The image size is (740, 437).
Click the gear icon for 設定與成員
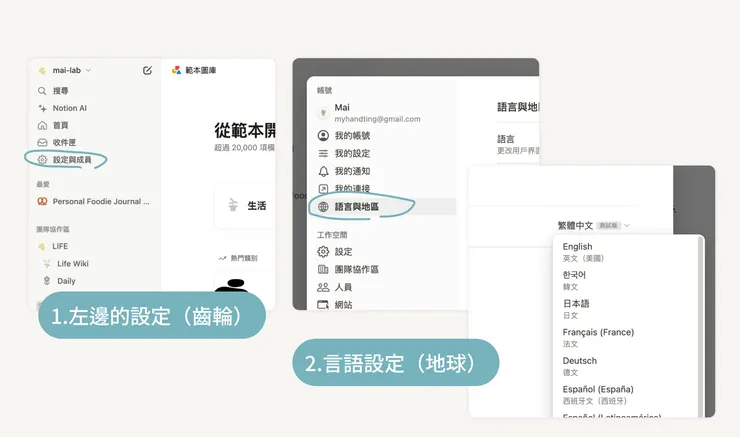pyautogui.click(x=42, y=160)
